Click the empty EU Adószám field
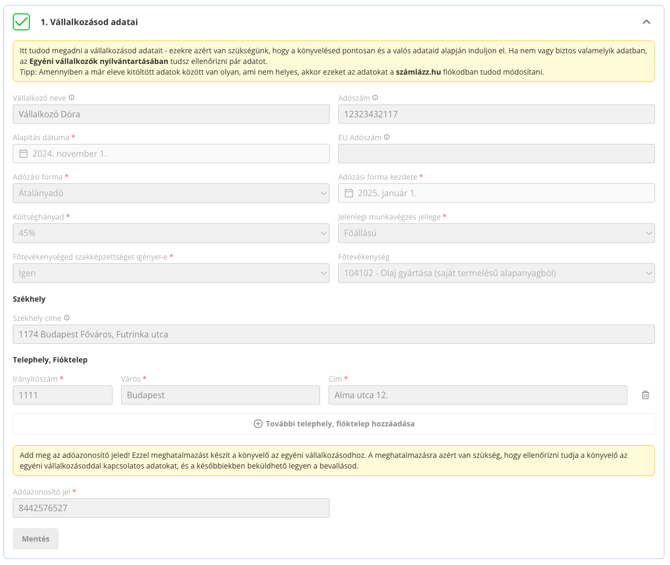 [496, 153]
